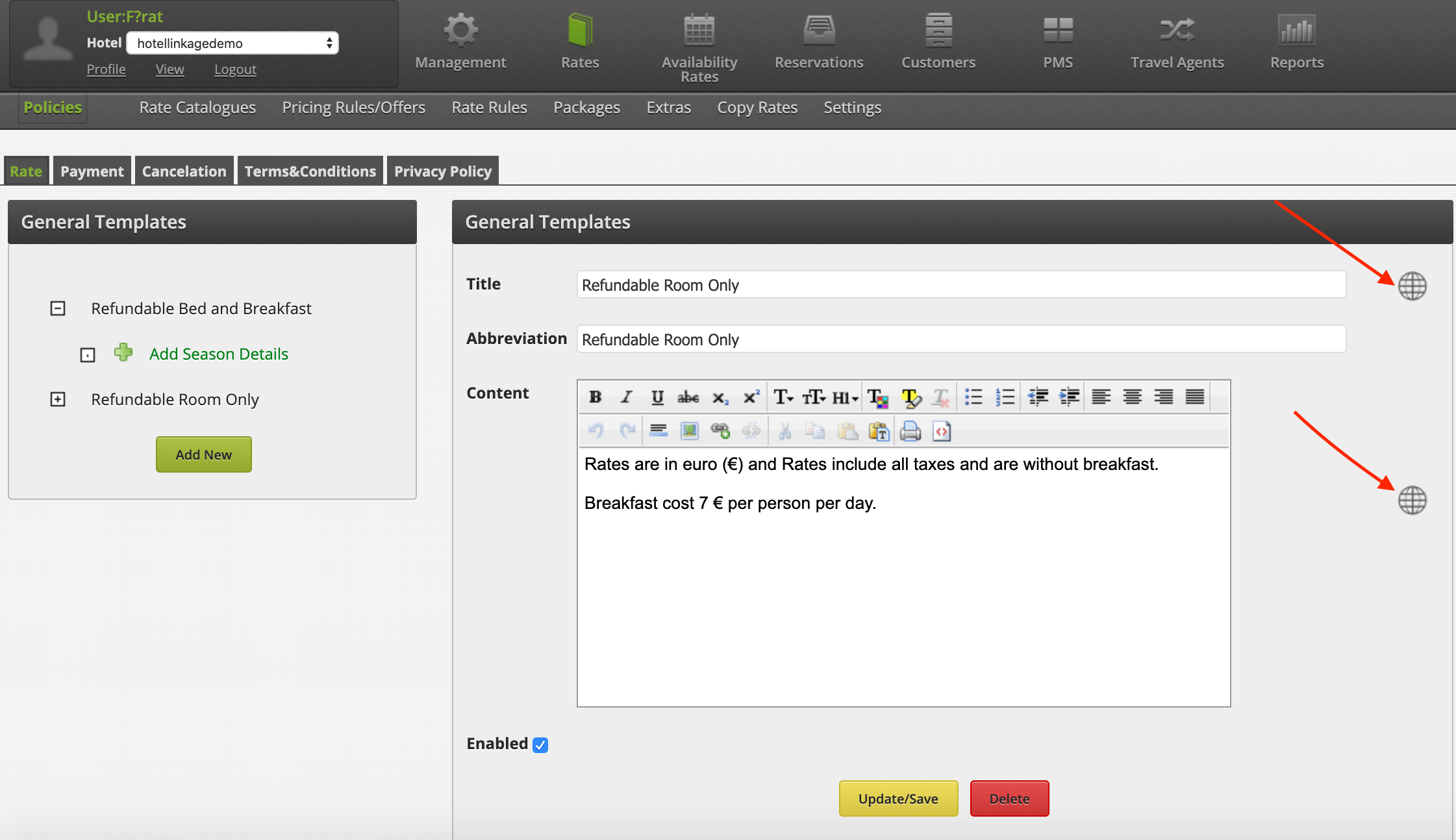The image size is (1456, 840).
Task: Toggle bold formatting in content editor
Action: click(595, 397)
